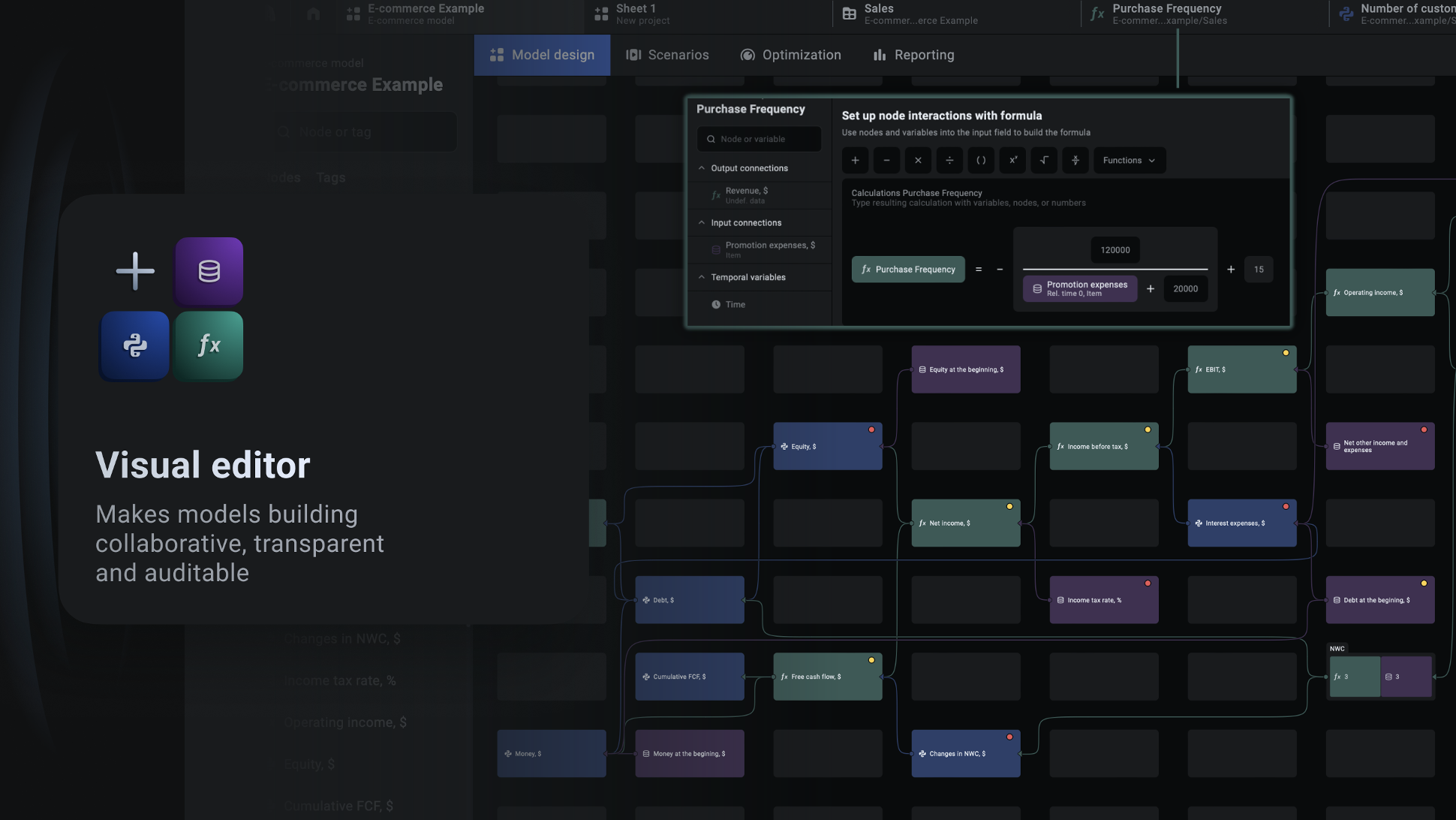Select the Net income, $ node
Screen dimensions: 1456x820
pos(965,523)
